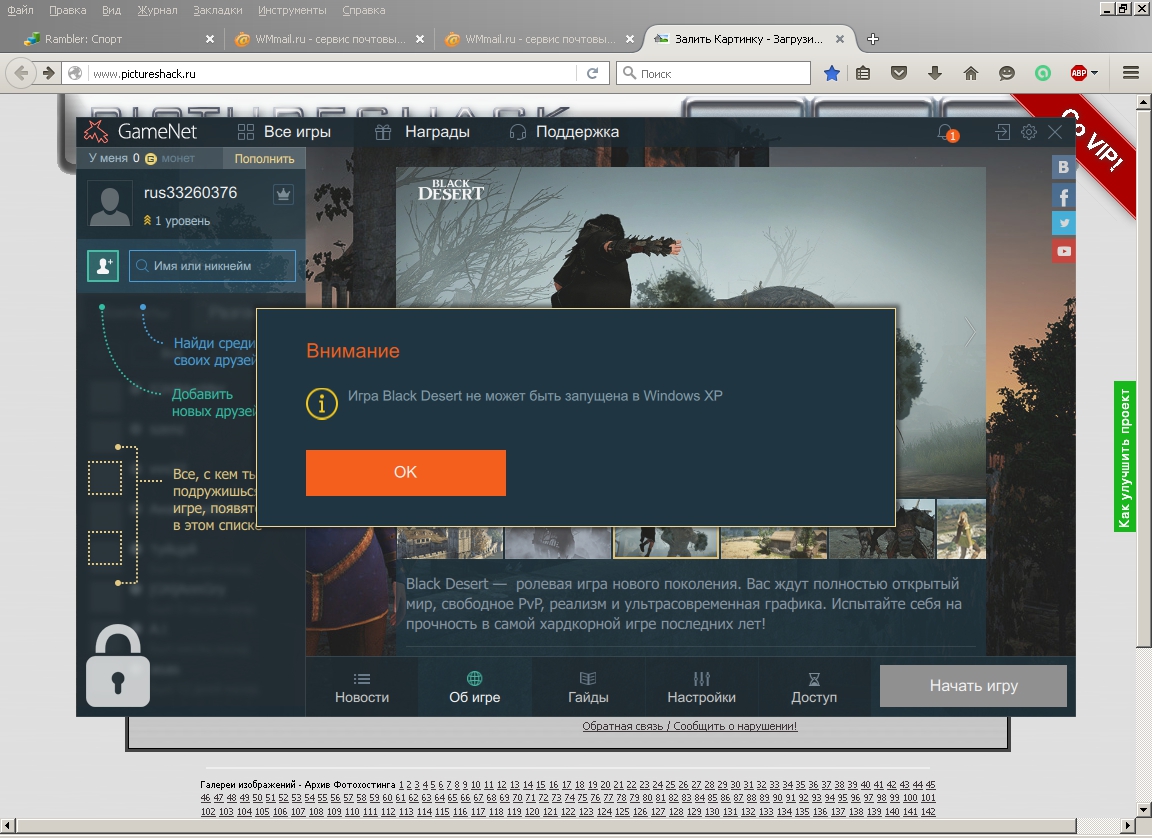Click the Пополнить button
The height and width of the screenshot is (838, 1152).
point(264,159)
